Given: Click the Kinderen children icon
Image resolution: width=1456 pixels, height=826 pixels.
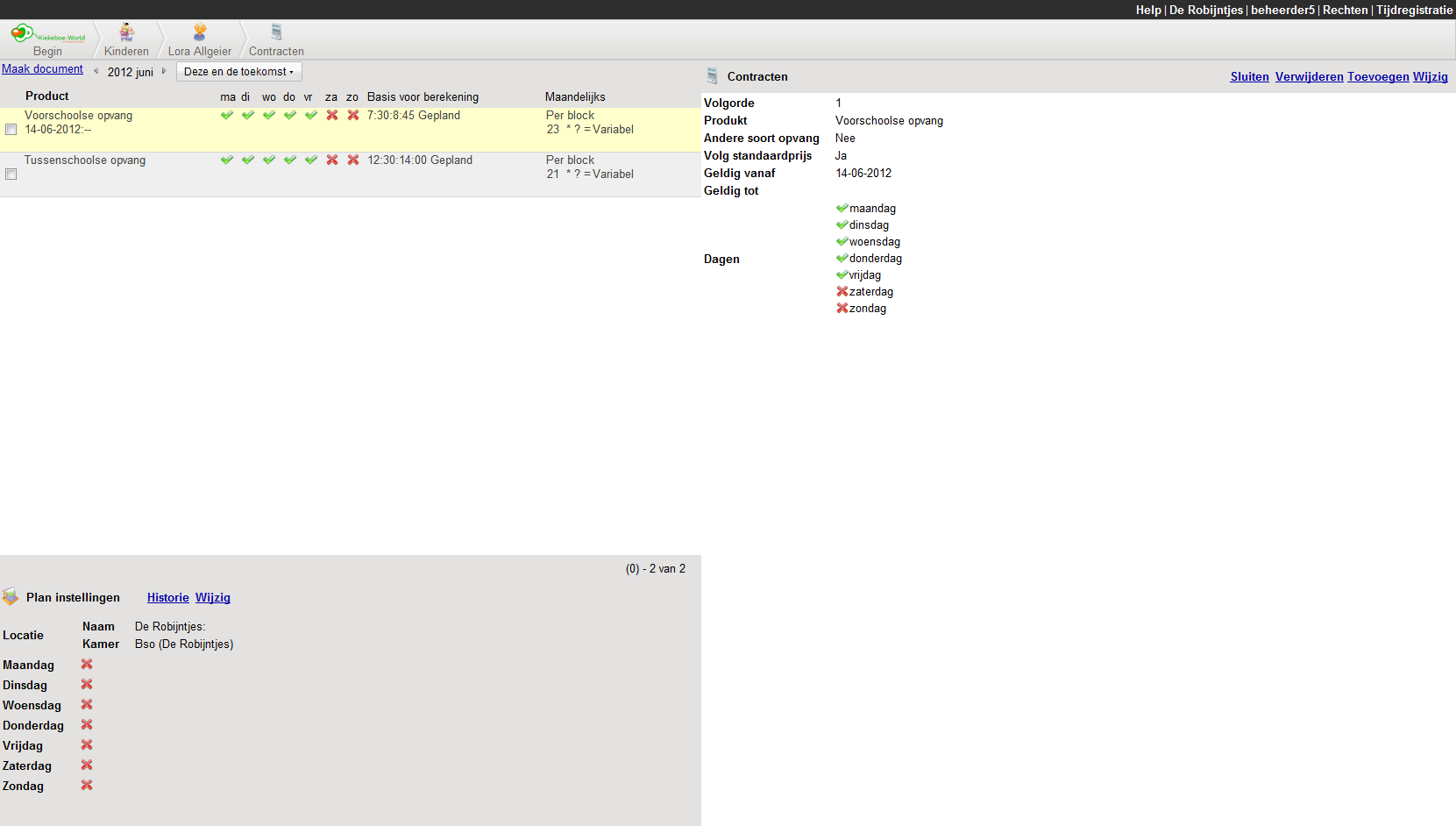Looking at the screenshot, I should (127, 32).
